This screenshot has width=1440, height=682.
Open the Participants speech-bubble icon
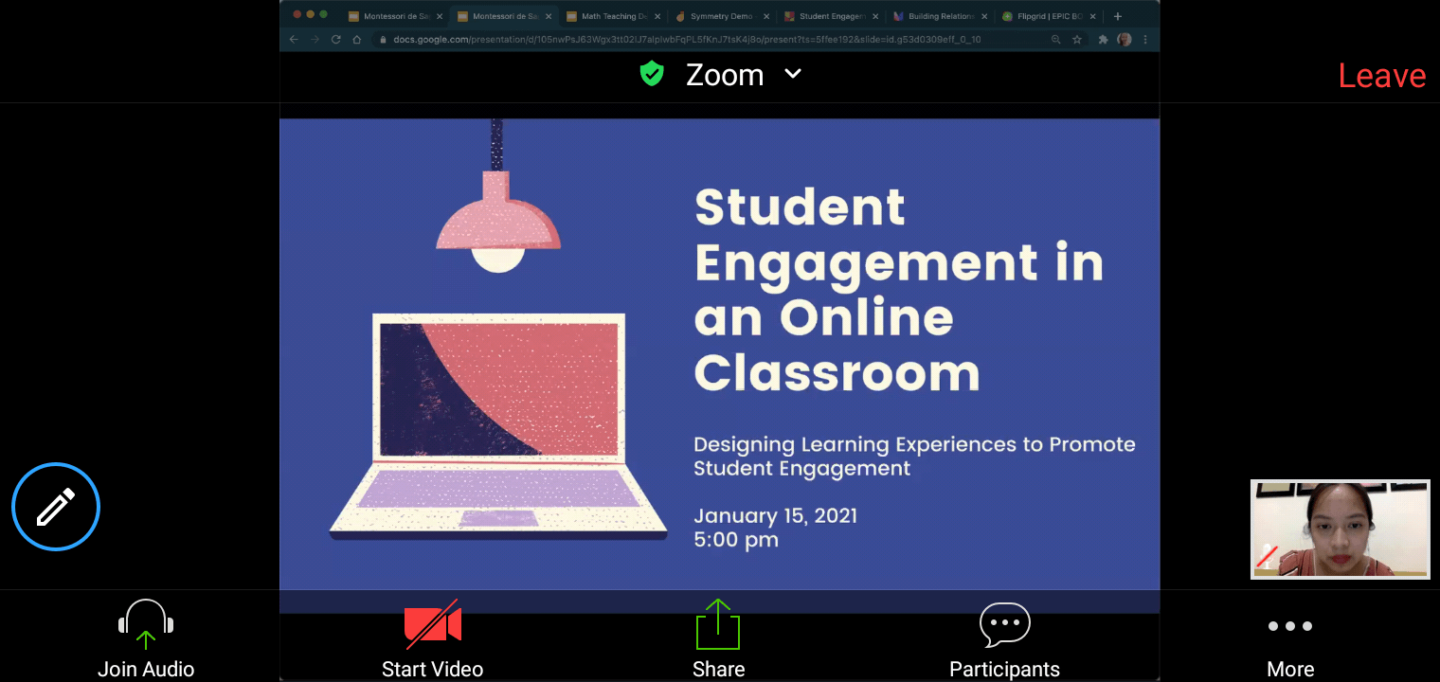[1003, 623]
